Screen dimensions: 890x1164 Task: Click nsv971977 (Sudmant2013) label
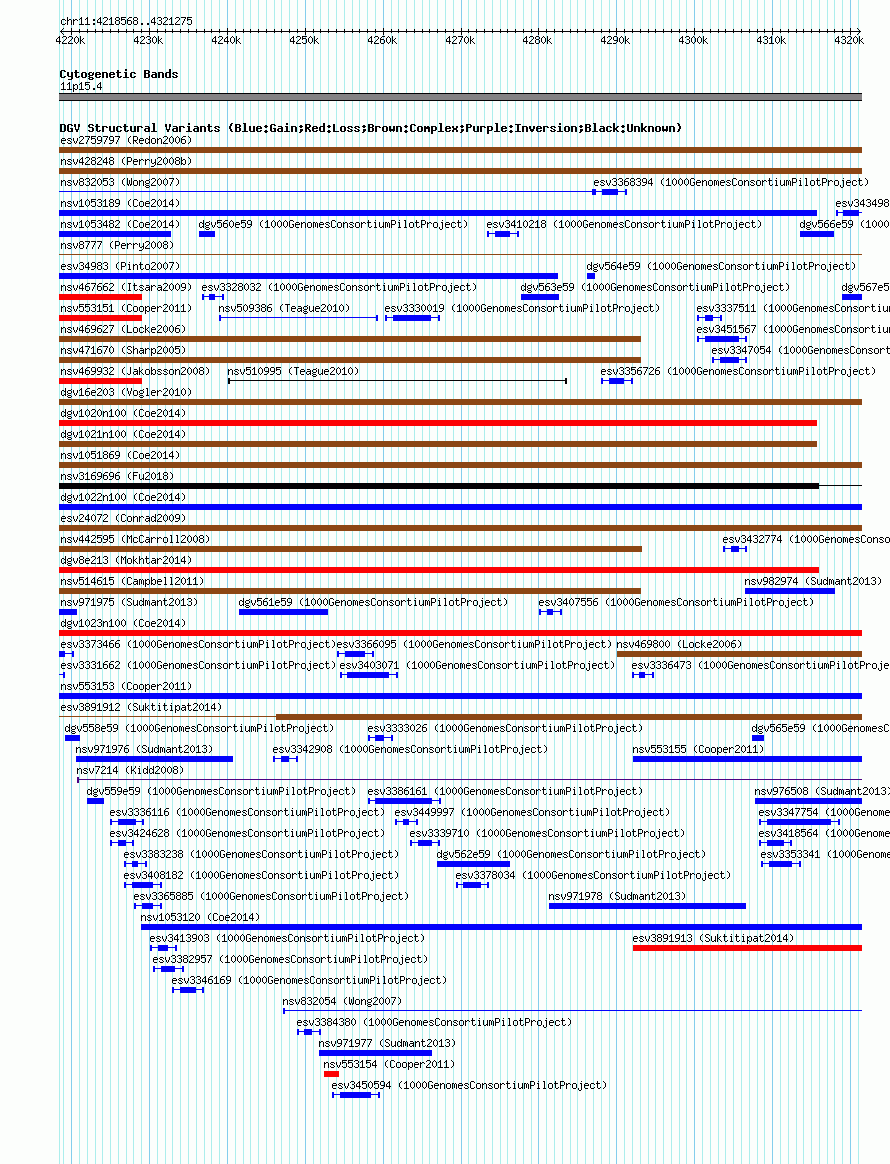[x=387, y=1043]
